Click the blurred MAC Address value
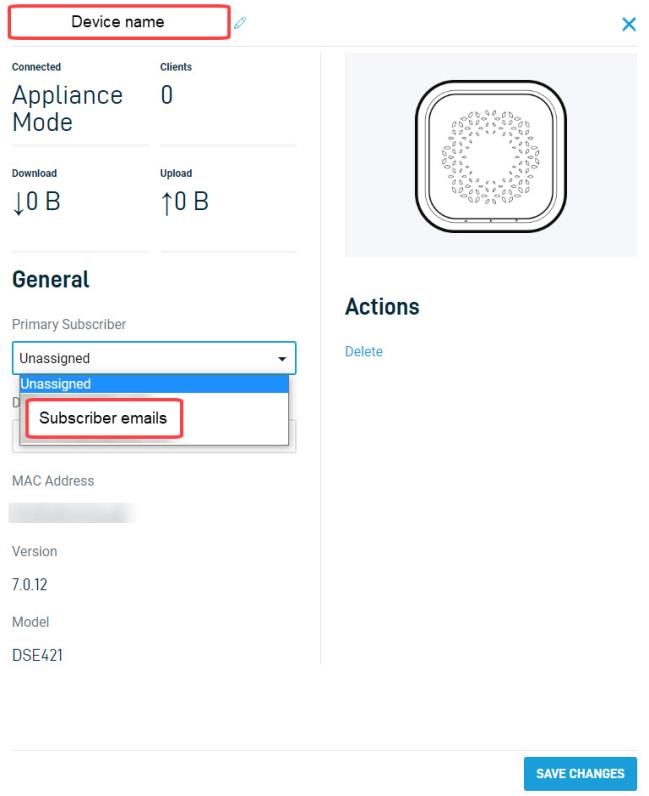The image size is (649, 796). (x=72, y=513)
